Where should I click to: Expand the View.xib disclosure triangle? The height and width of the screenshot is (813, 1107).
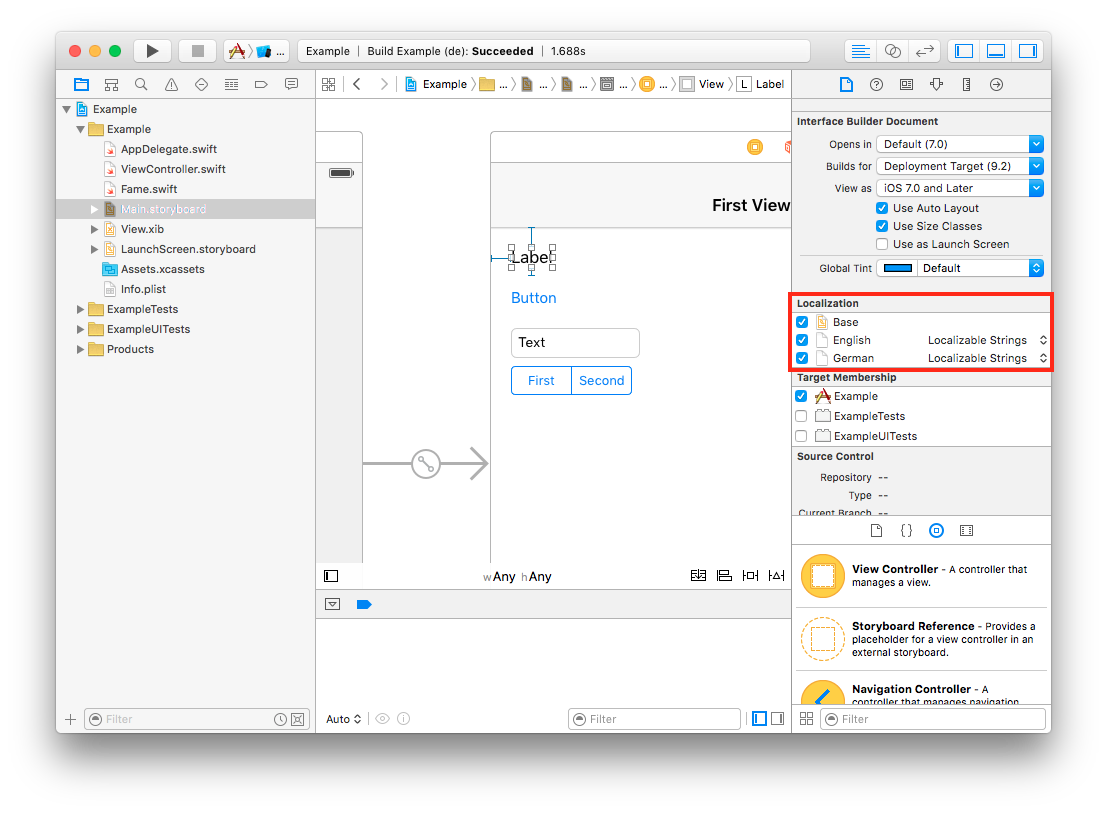click(x=94, y=229)
